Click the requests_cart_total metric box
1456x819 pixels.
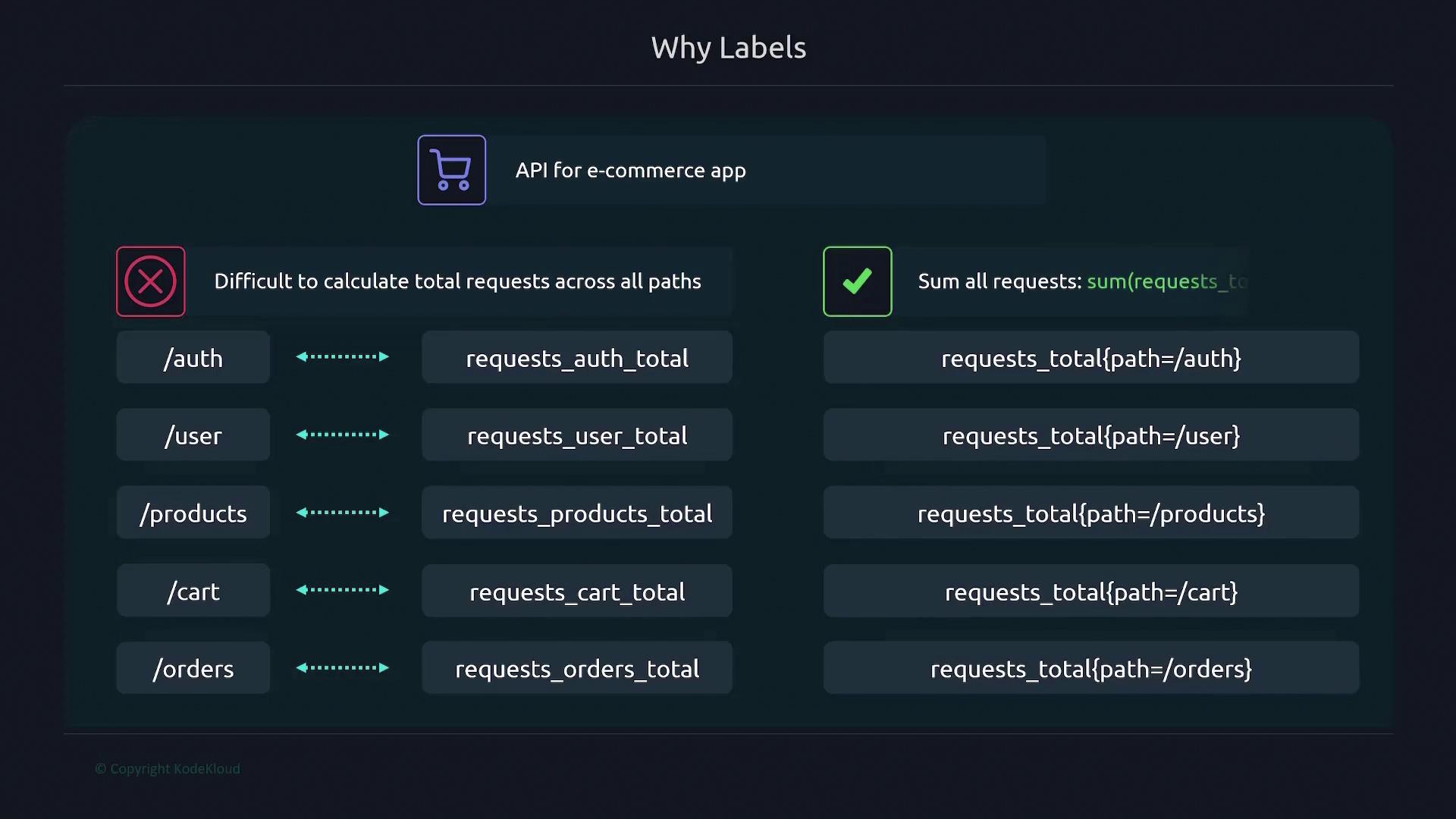577,591
